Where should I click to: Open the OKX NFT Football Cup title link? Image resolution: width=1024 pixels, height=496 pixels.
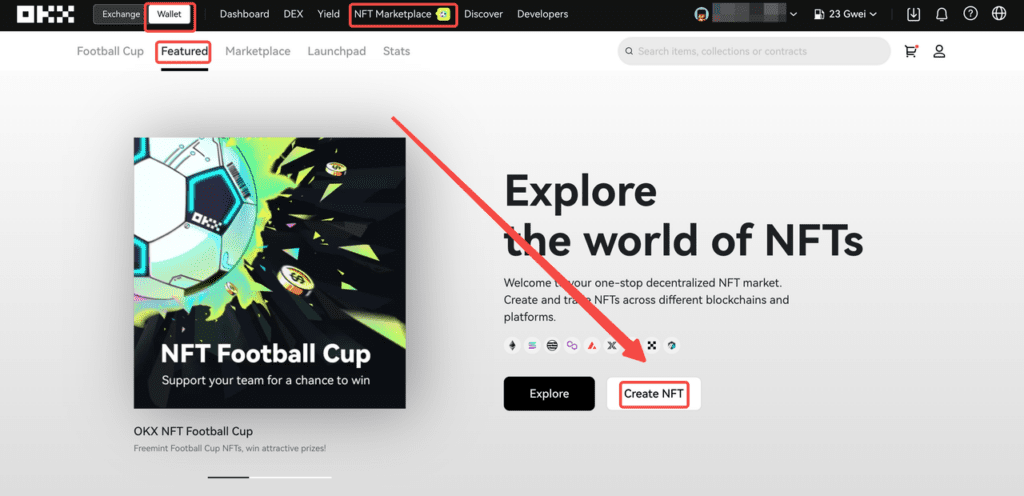tap(193, 431)
